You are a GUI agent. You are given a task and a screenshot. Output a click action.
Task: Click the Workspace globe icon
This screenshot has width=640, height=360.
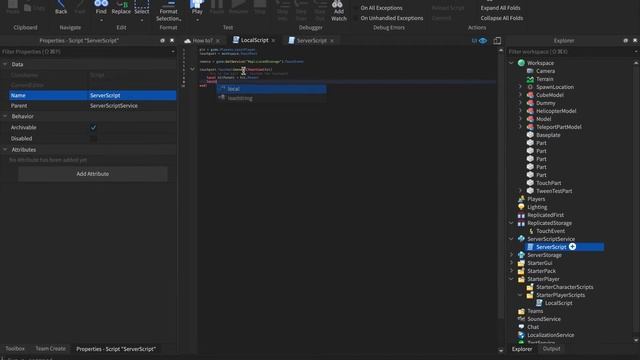point(521,63)
